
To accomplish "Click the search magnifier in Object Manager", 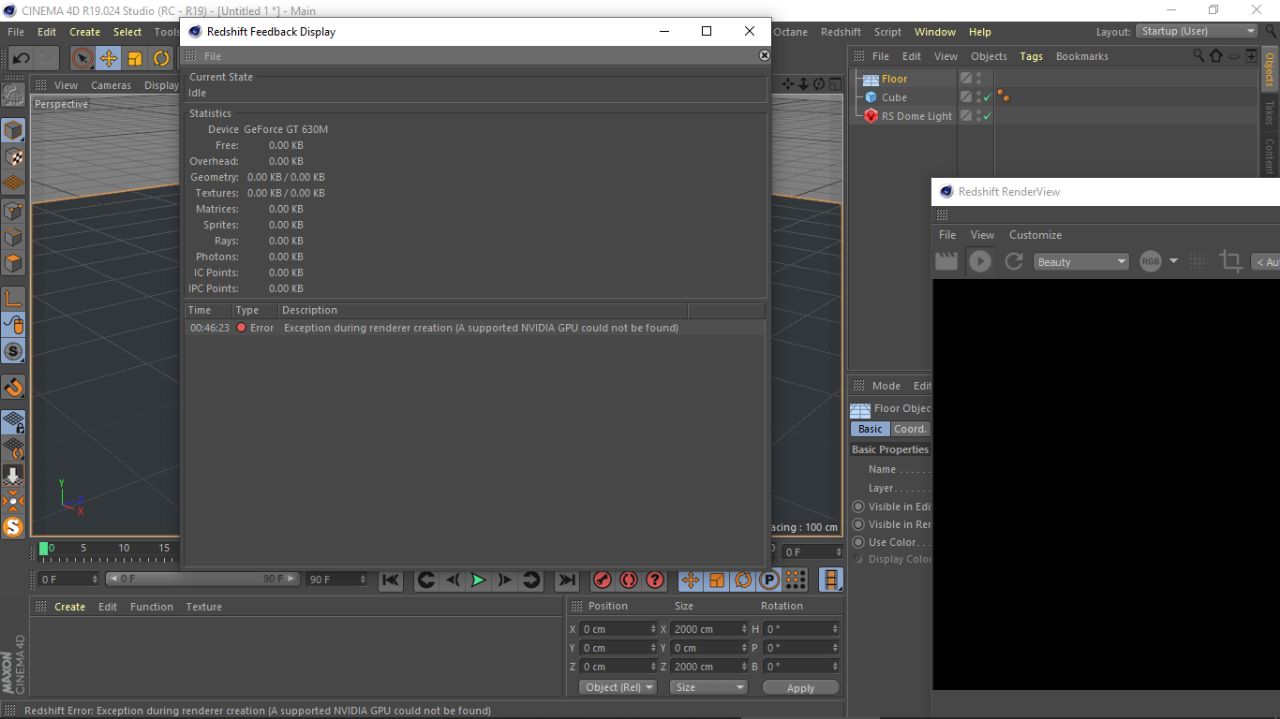I will point(1199,56).
